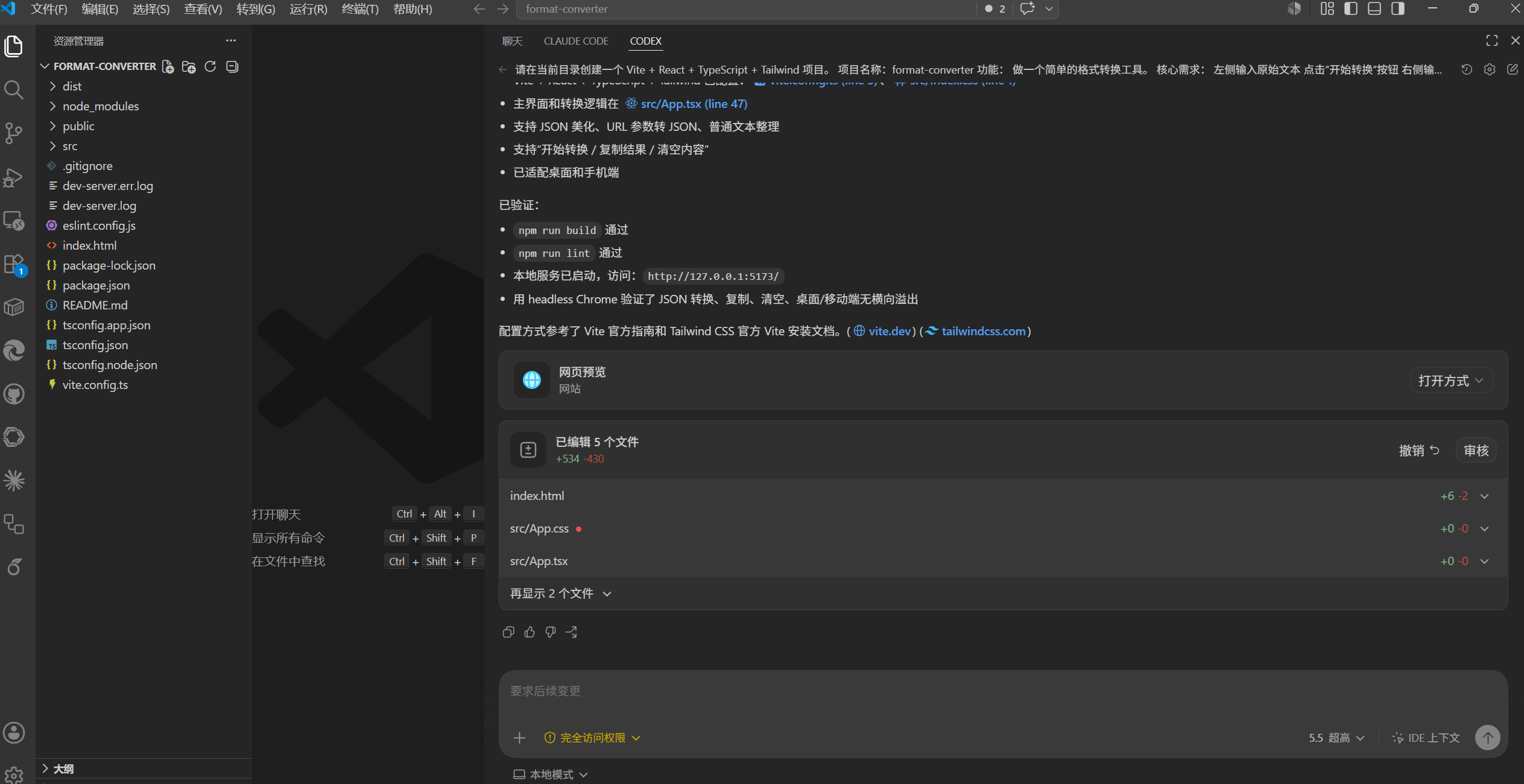
Task: Open Extensions view with badge
Action: coord(14,264)
